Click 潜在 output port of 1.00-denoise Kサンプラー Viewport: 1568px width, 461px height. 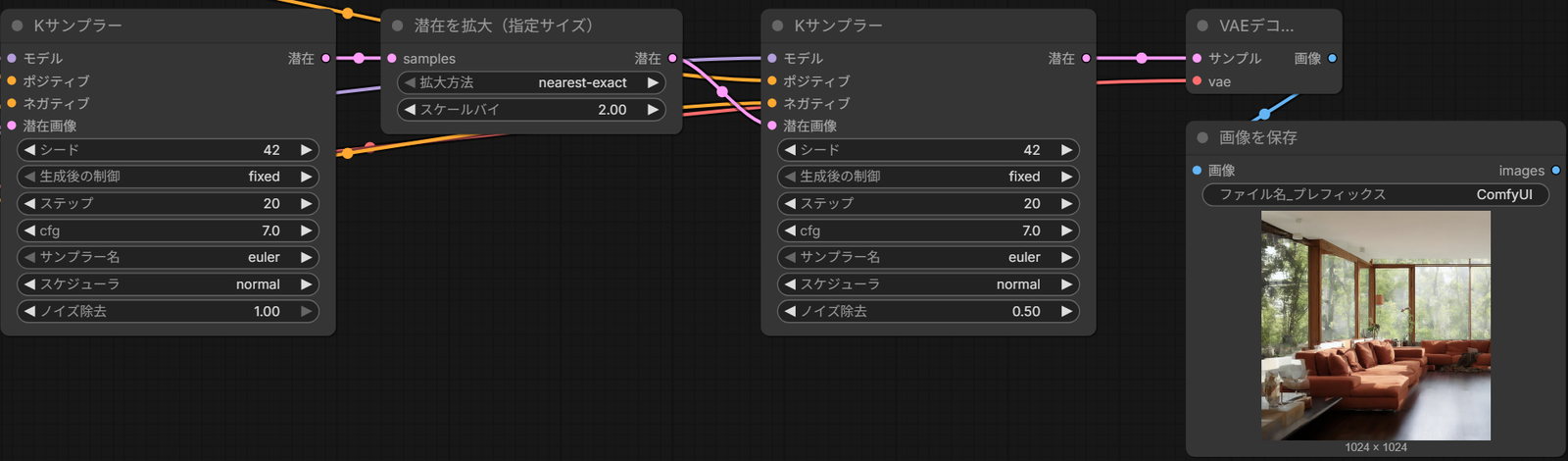click(x=325, y=59)
